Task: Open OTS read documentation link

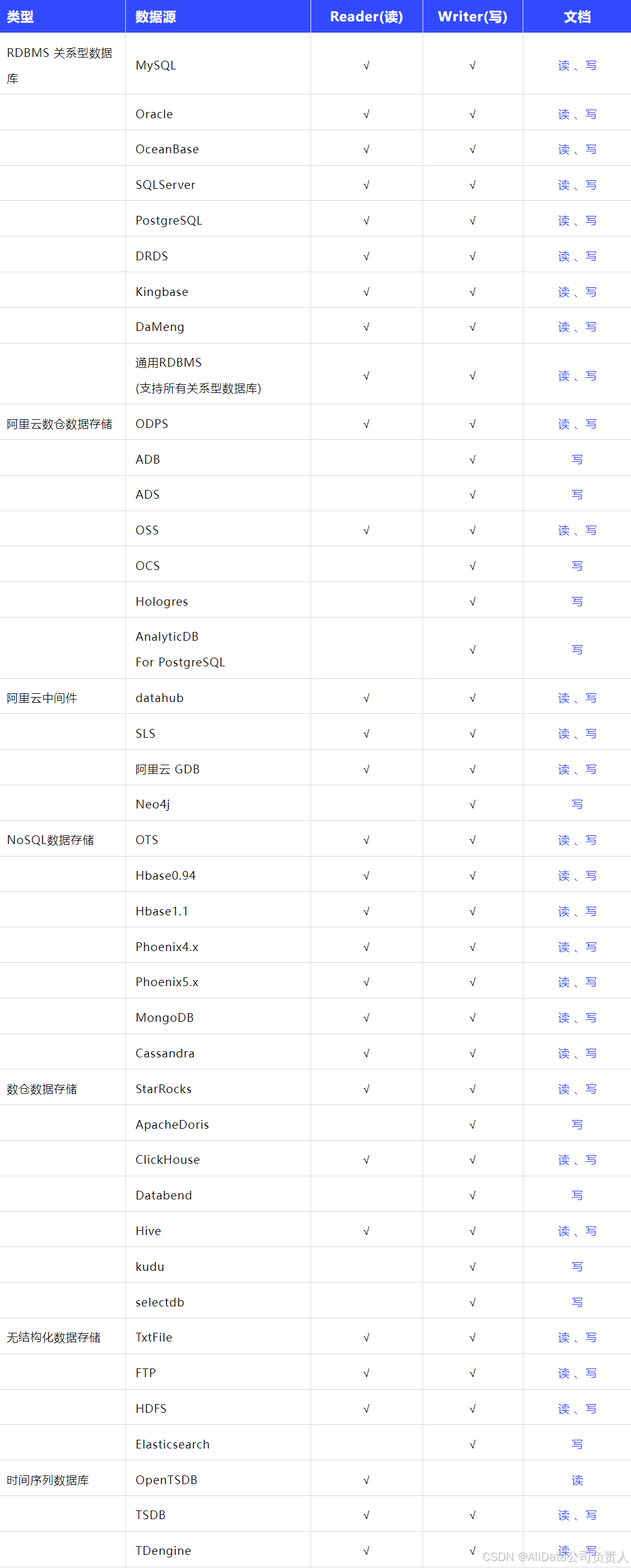Action: tap(564, 840)
